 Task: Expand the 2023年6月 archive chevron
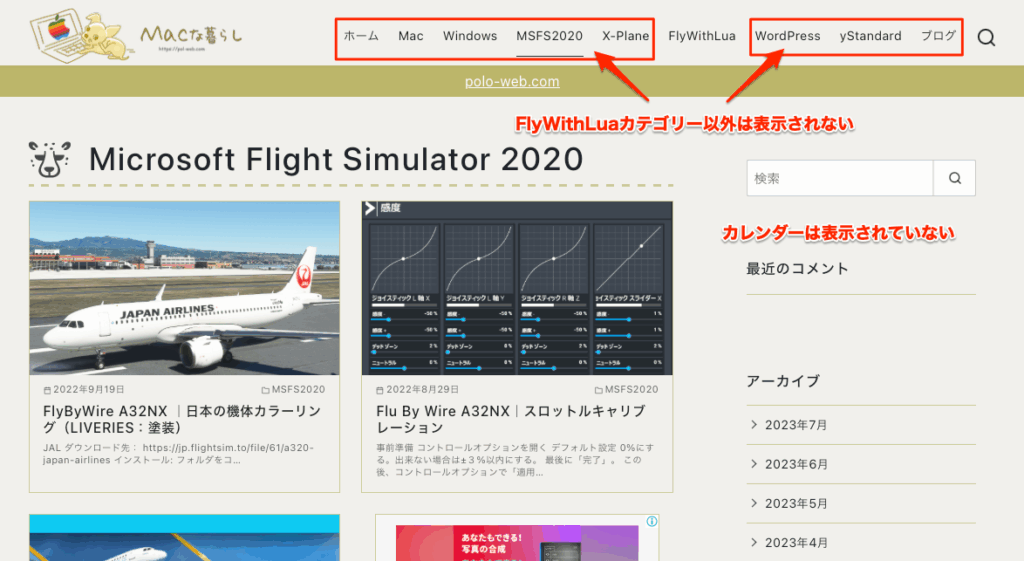point(754,464)
